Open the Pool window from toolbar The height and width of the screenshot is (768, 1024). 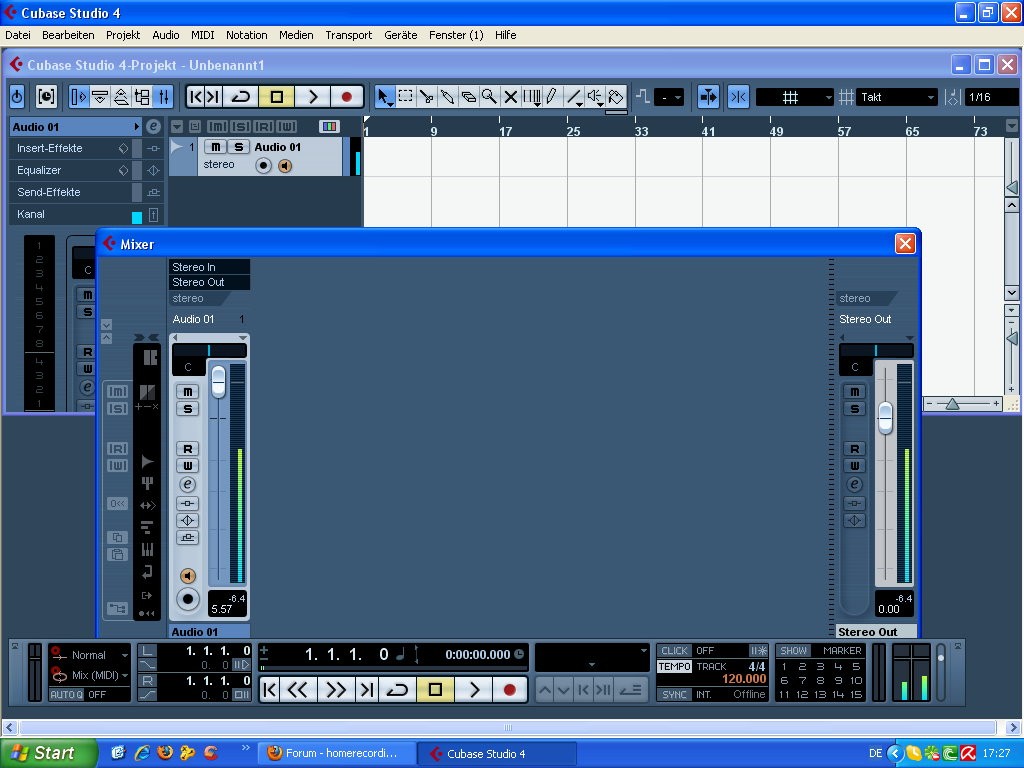[x=142, y=97]
